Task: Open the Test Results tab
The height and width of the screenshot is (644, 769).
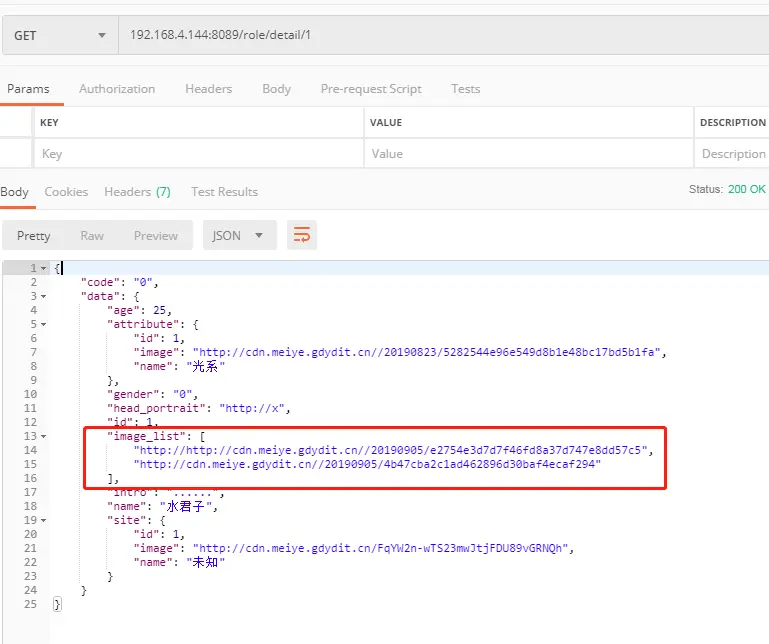Action: click(x=225, y=192)
